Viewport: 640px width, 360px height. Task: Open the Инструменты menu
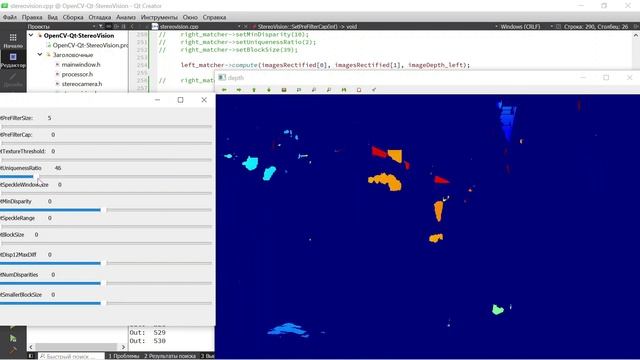[159, 17]
